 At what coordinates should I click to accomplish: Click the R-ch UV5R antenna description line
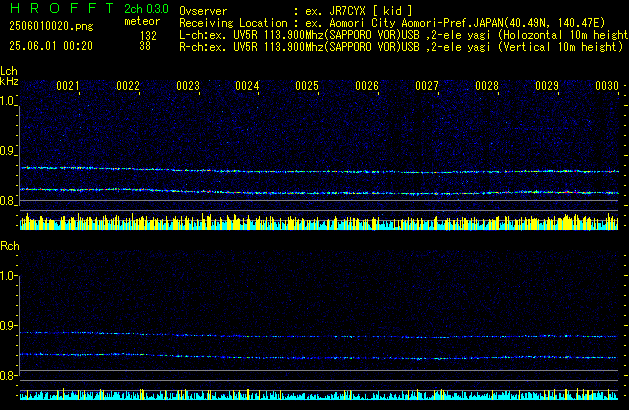coord(401,47)
